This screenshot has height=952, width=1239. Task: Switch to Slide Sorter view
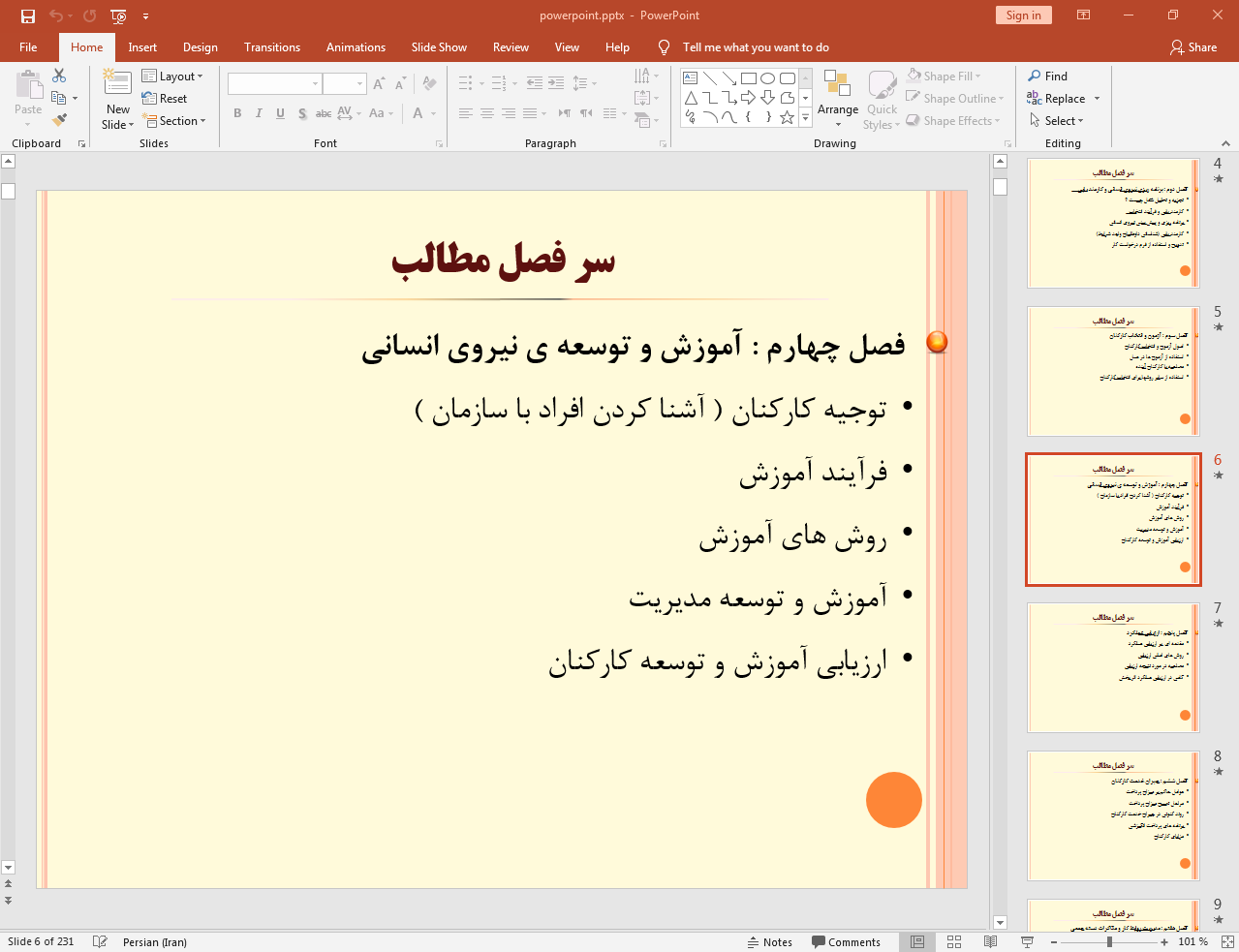(954, 941)
